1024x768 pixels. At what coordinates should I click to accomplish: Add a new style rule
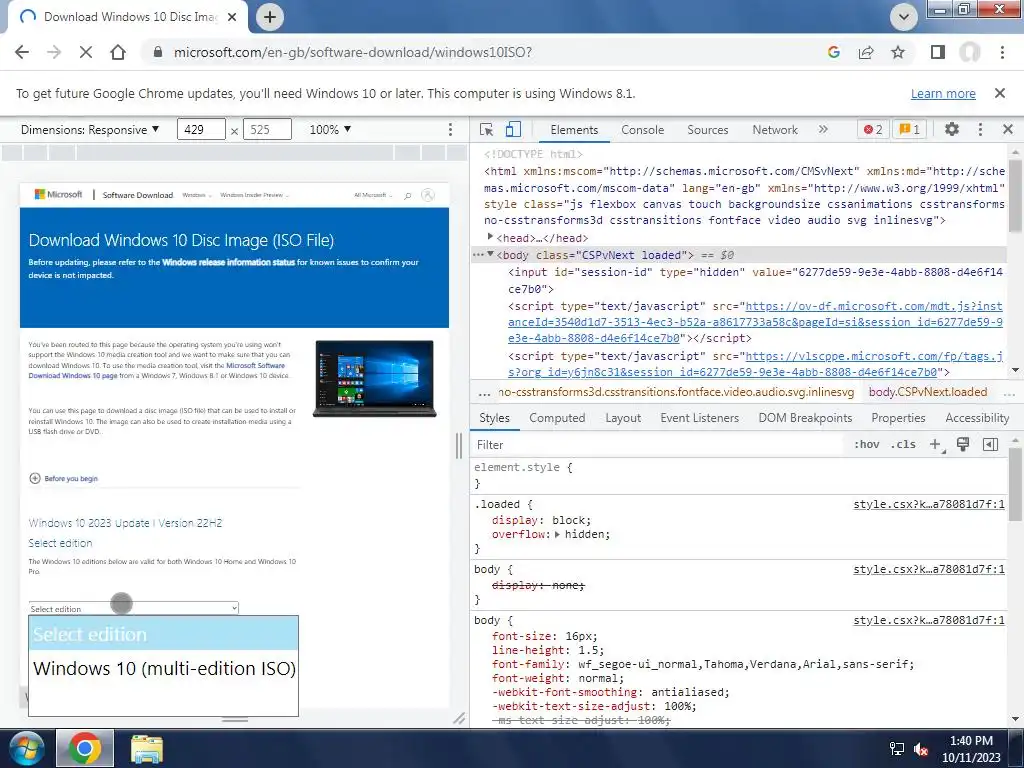coord(936,445)
